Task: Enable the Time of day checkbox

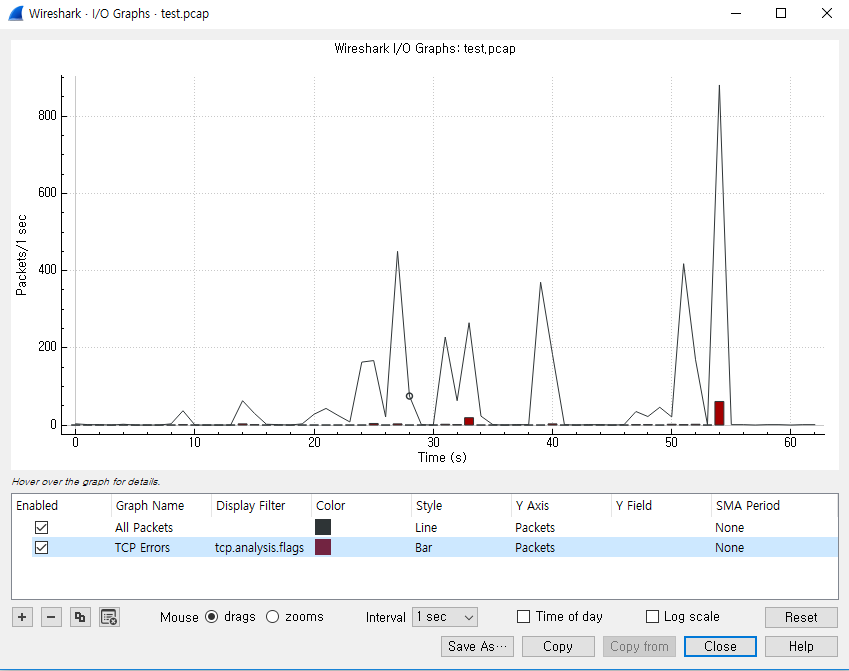Action: click(523, 617)
